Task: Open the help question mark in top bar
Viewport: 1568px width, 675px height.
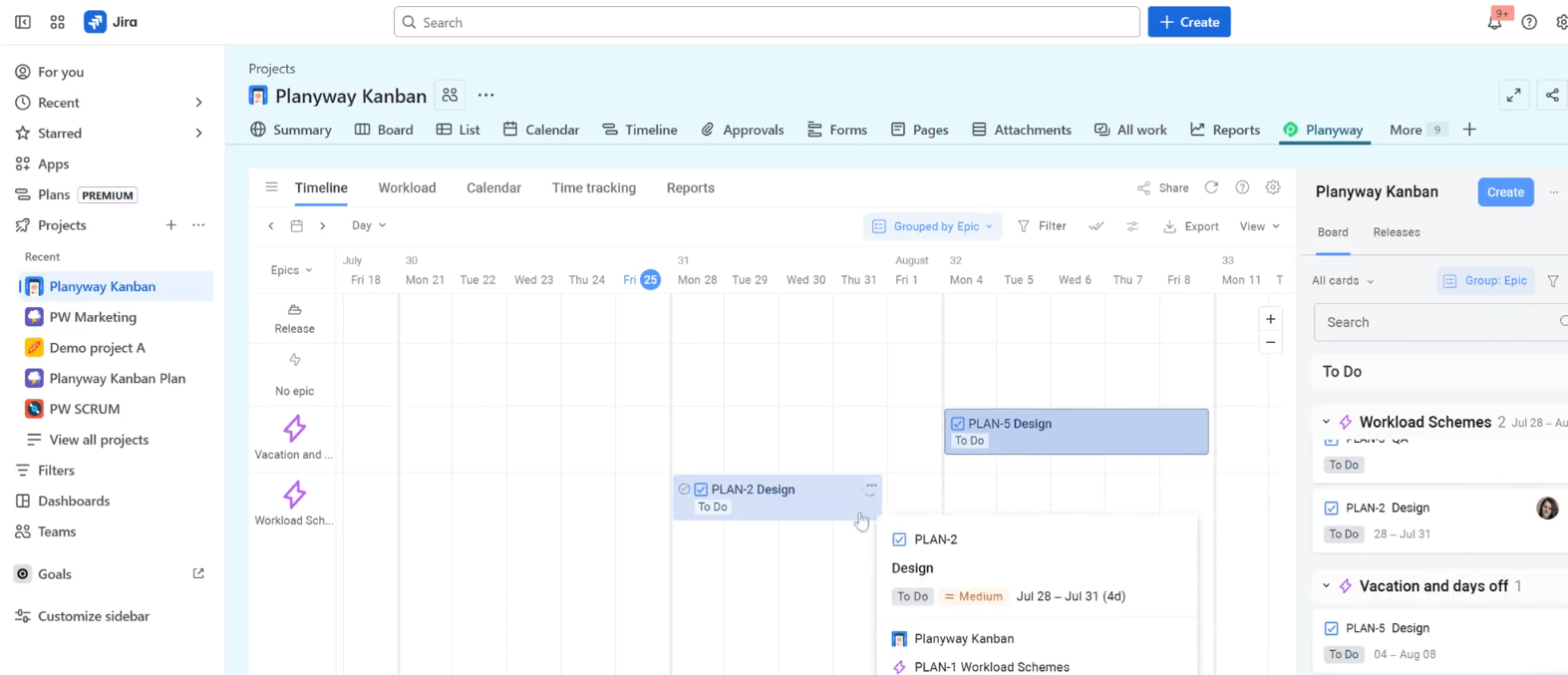Action: click(1529, 22)
